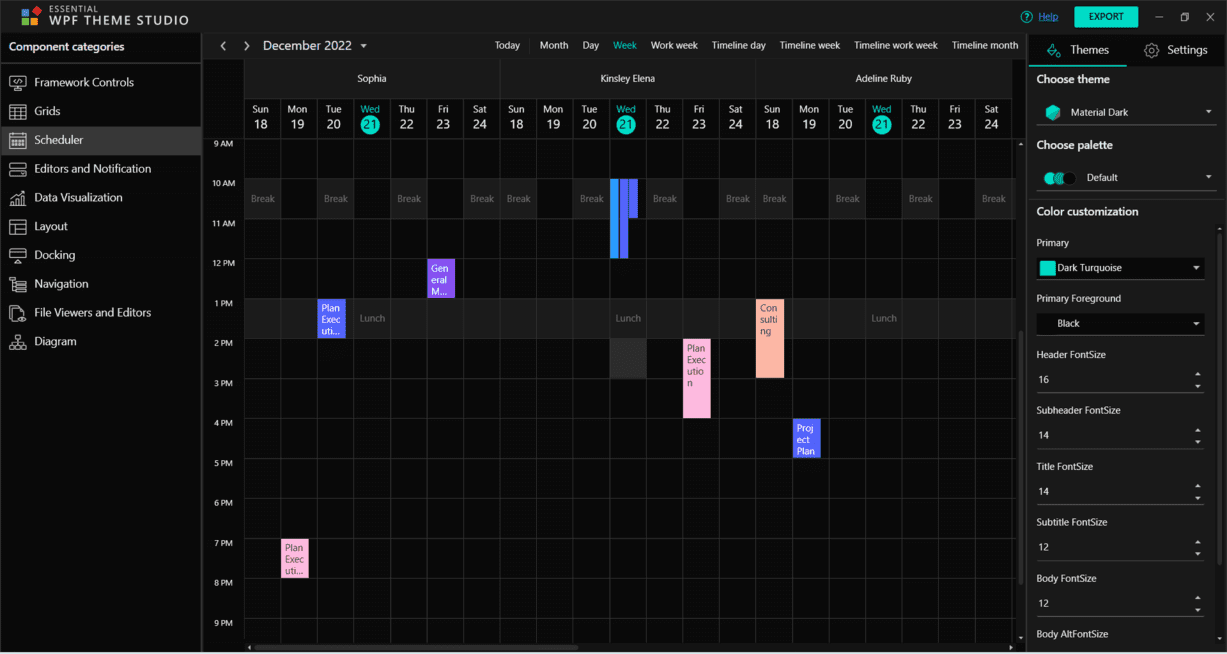Toggle the Default palette switch

tap(1059, 176)
